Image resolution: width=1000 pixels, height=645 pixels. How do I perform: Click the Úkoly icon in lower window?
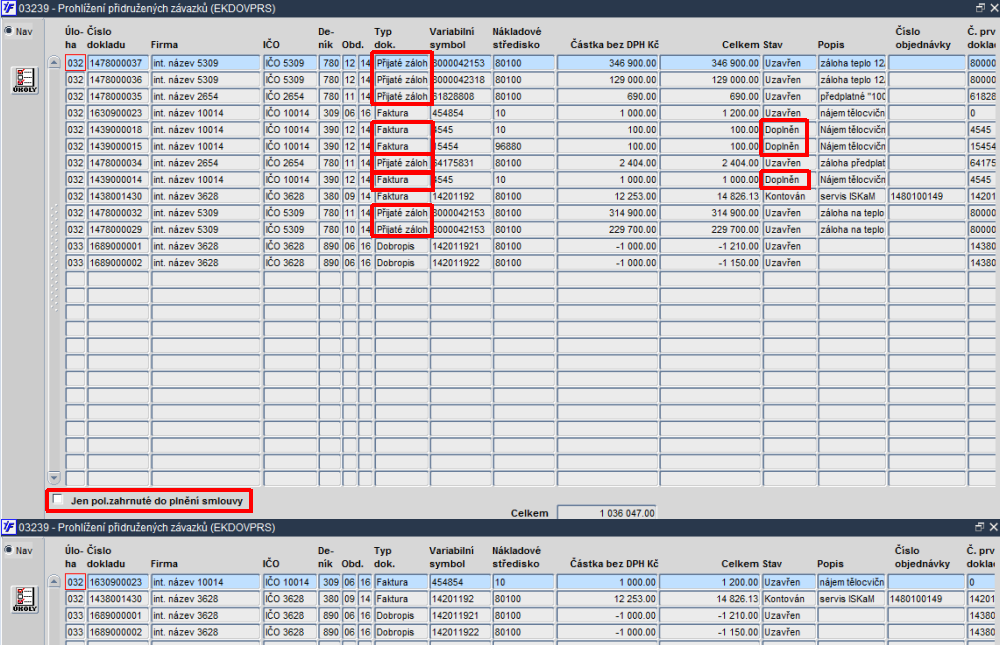point(25,600)
